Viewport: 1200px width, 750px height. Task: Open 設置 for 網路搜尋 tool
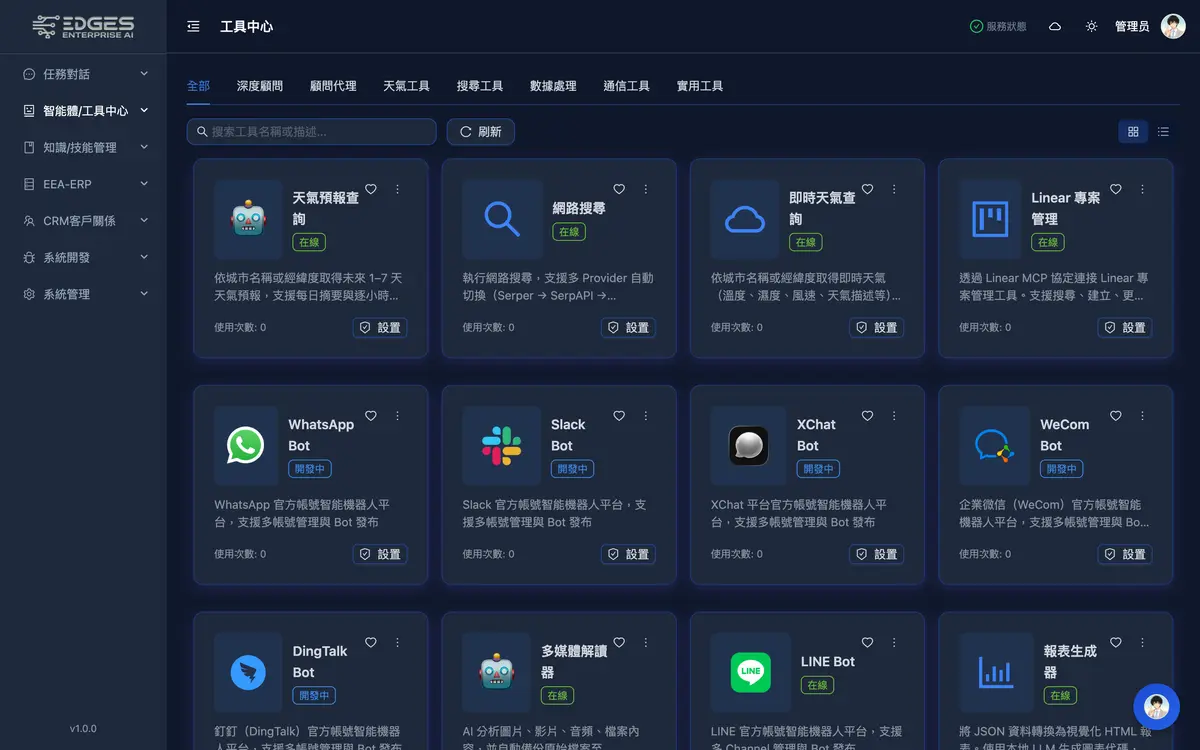(x=628, y=328)
